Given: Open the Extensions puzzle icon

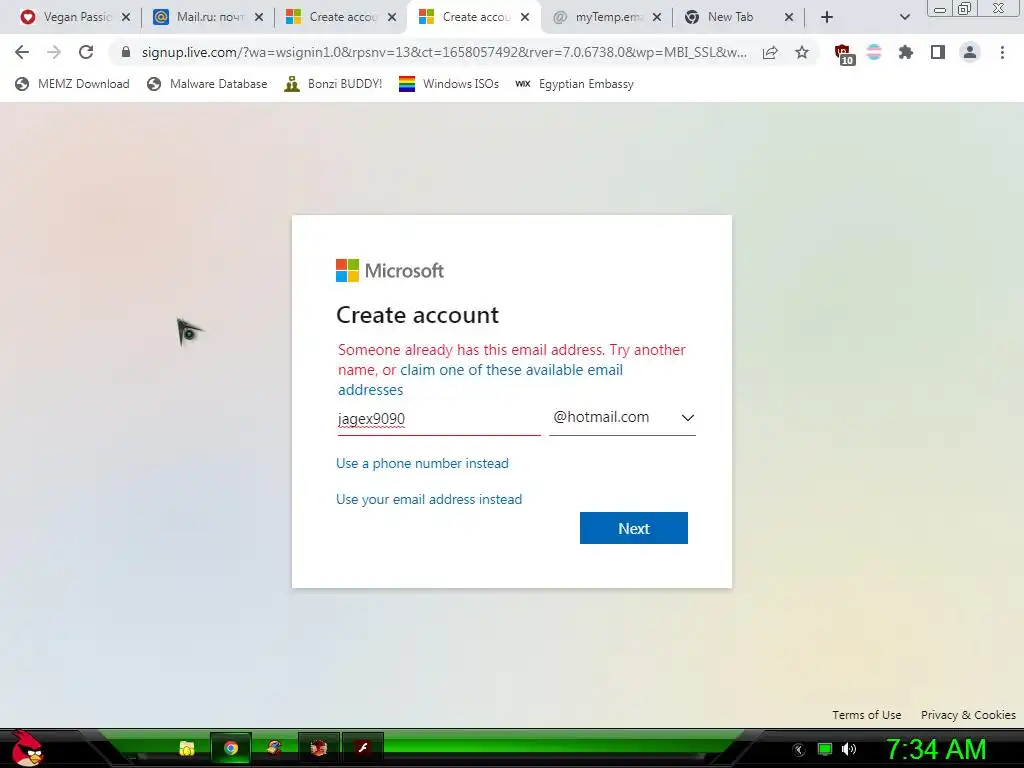Looking at the screenshot, I should [906, 52].
